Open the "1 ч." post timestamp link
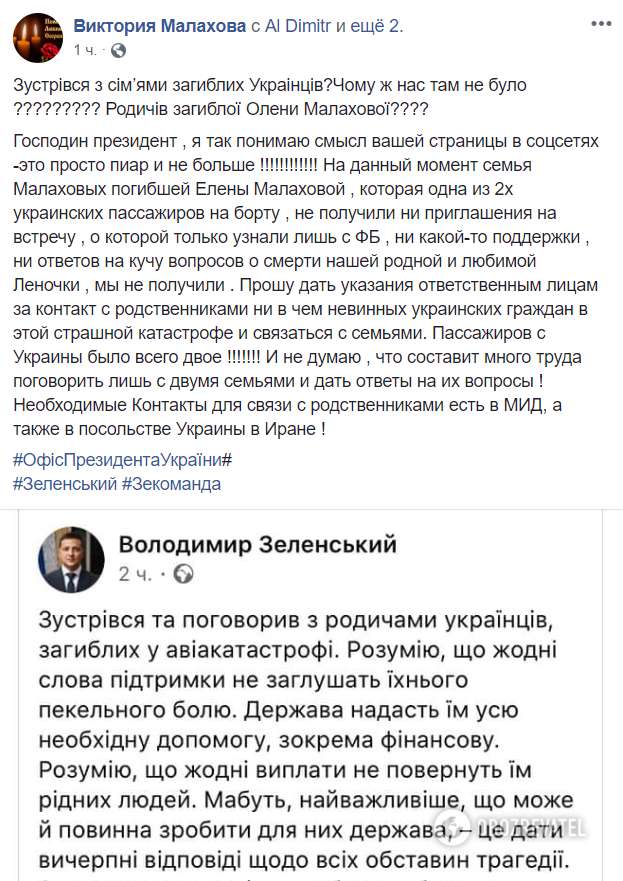The width and height of the screenshot is (623, 881). pos(89,50)
